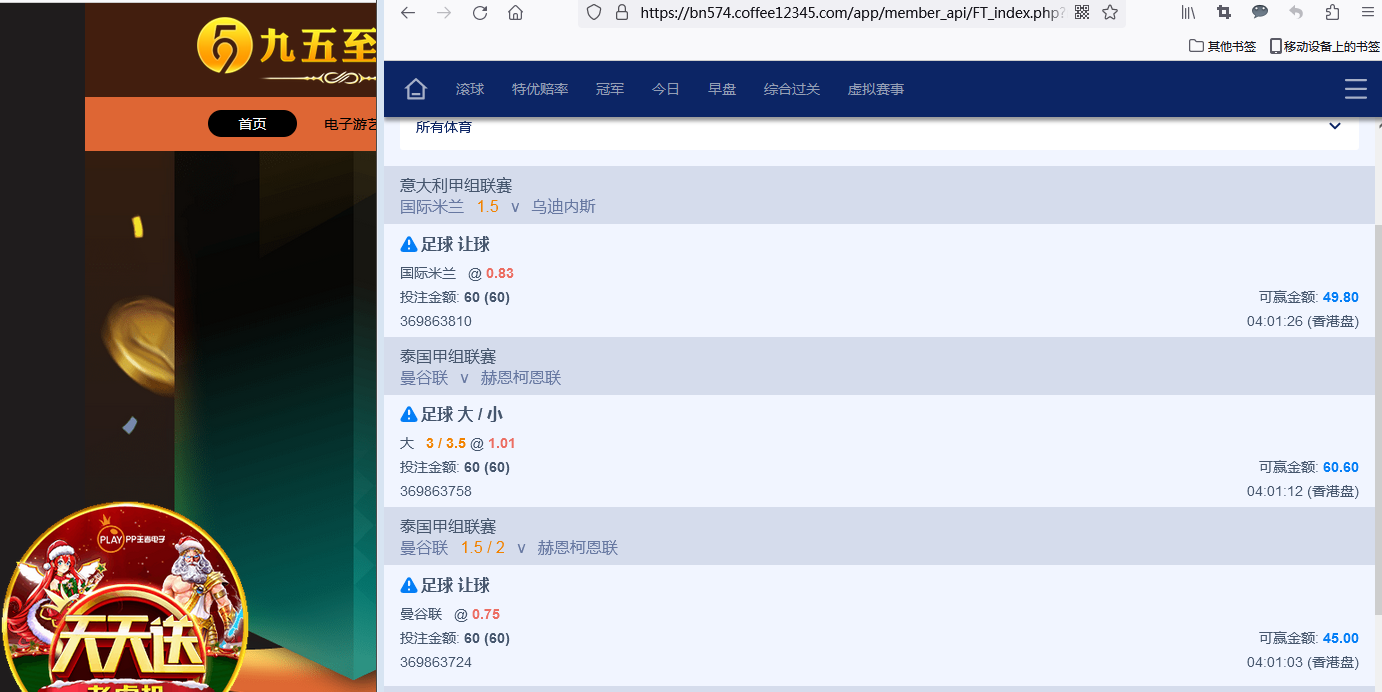This screenshot has height=692, width=1382.
Task: Click the browser forward arrow
Action: 444,13
